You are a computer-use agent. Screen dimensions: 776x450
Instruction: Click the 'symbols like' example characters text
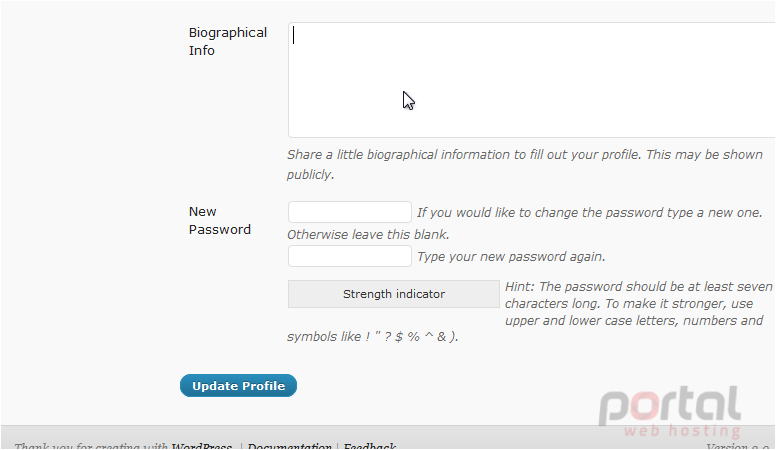[373, 337]
